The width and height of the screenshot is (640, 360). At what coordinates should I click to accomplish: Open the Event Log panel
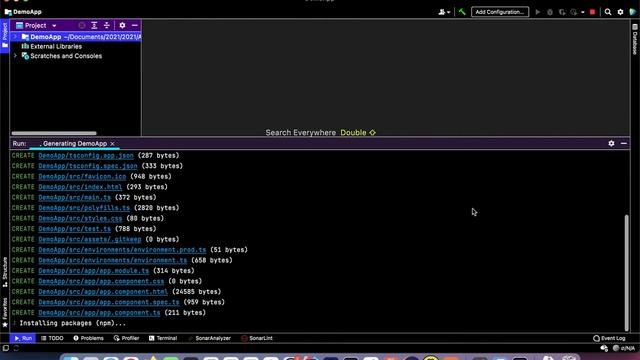[x=609, y=338]
